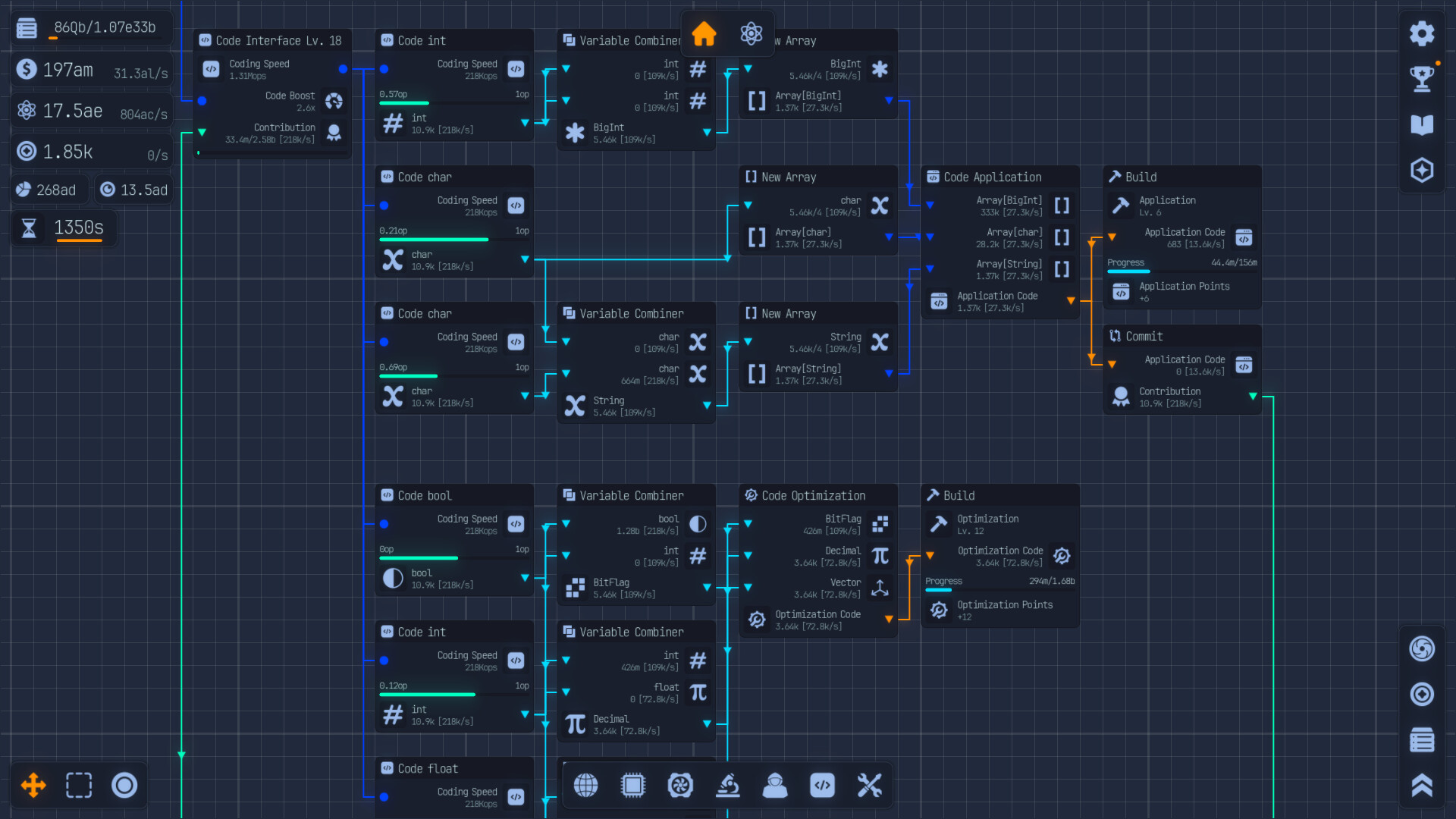Switch to the atom tab next to home

752,33
